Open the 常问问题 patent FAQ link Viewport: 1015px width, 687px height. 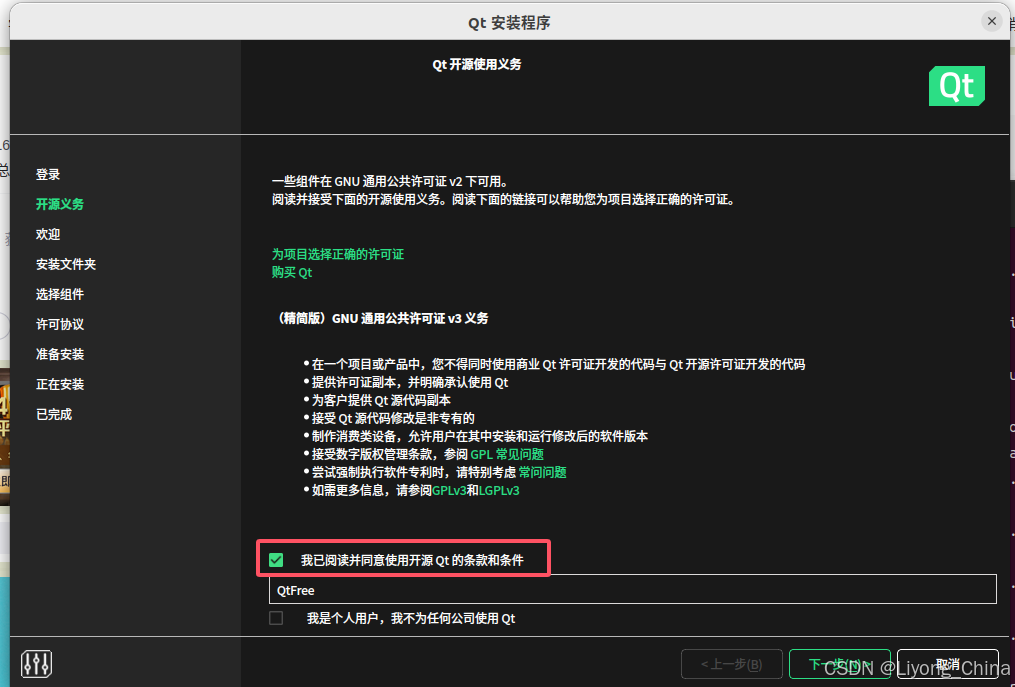[x=542, y=472]
